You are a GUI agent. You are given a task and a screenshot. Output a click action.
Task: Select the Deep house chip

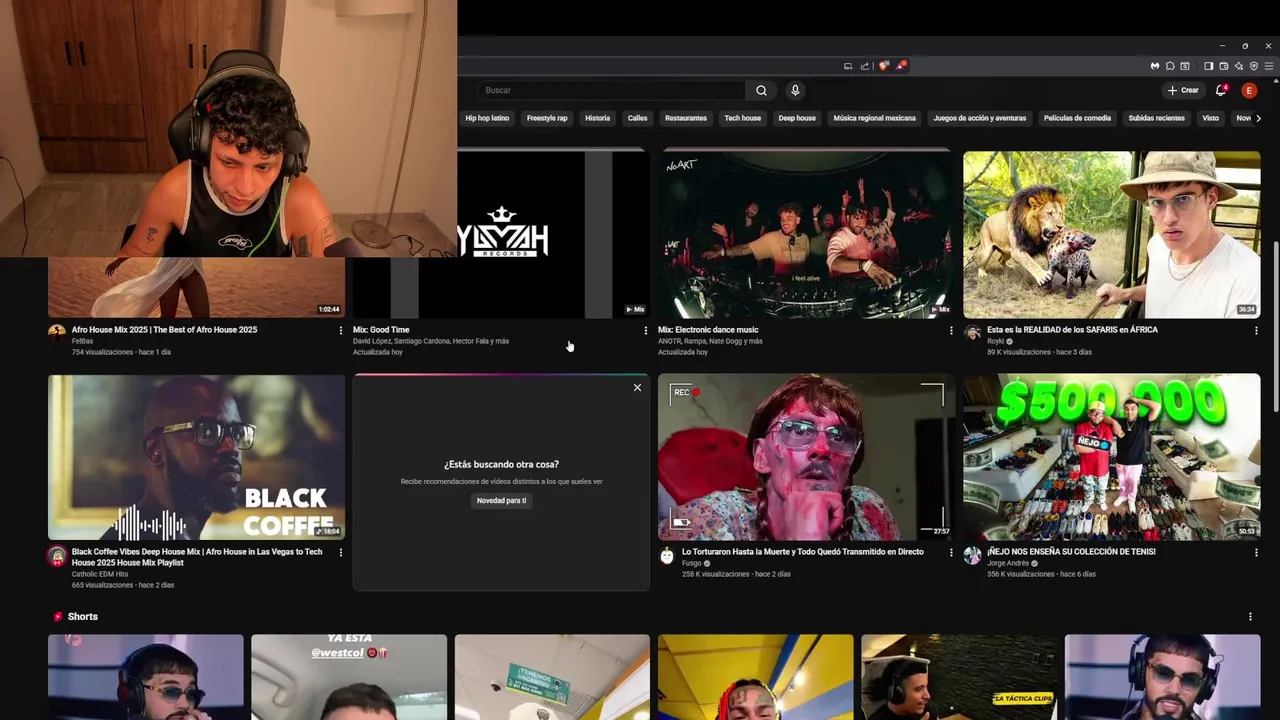pos(797,118)
